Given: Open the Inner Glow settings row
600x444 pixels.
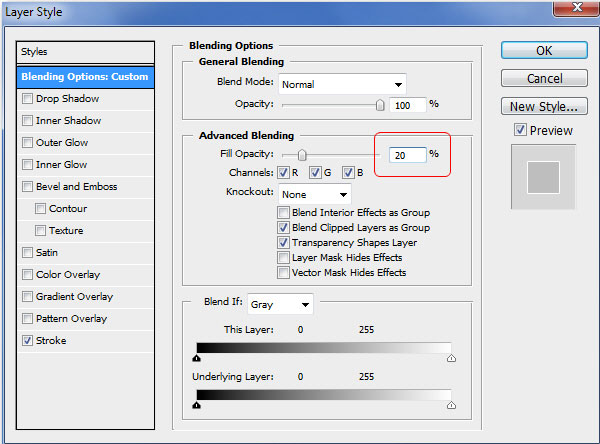Looking at the screenshot, I should pos(85,165).
